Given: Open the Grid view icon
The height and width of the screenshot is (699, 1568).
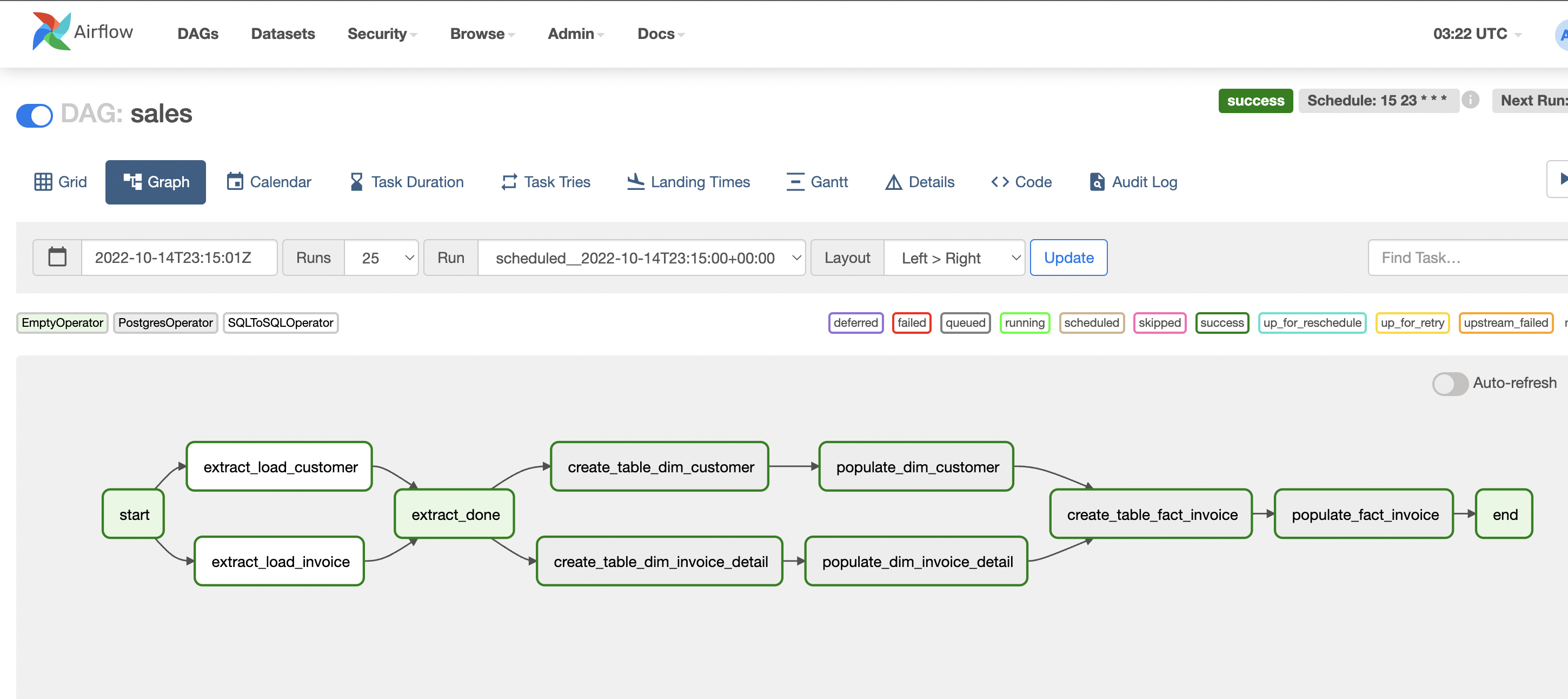Looking at the screenshot, I should [43, 182].
